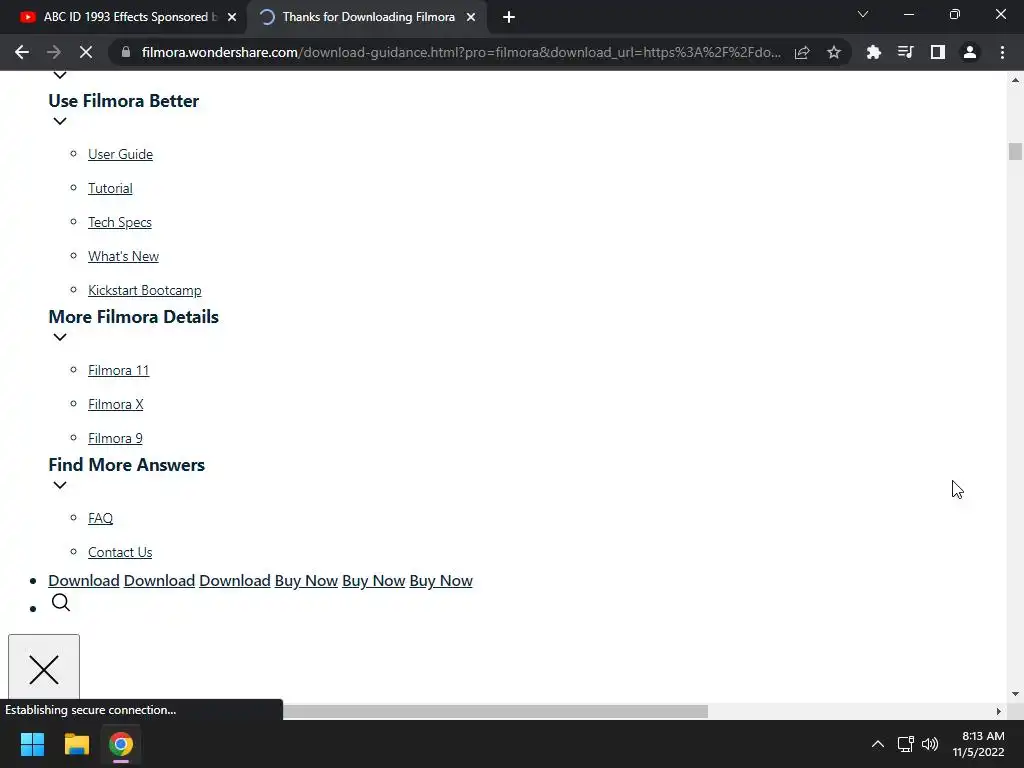This screenshot has width=1024, height=768.
Task: Click the last Buy Now link
Action: click(441, 581)
